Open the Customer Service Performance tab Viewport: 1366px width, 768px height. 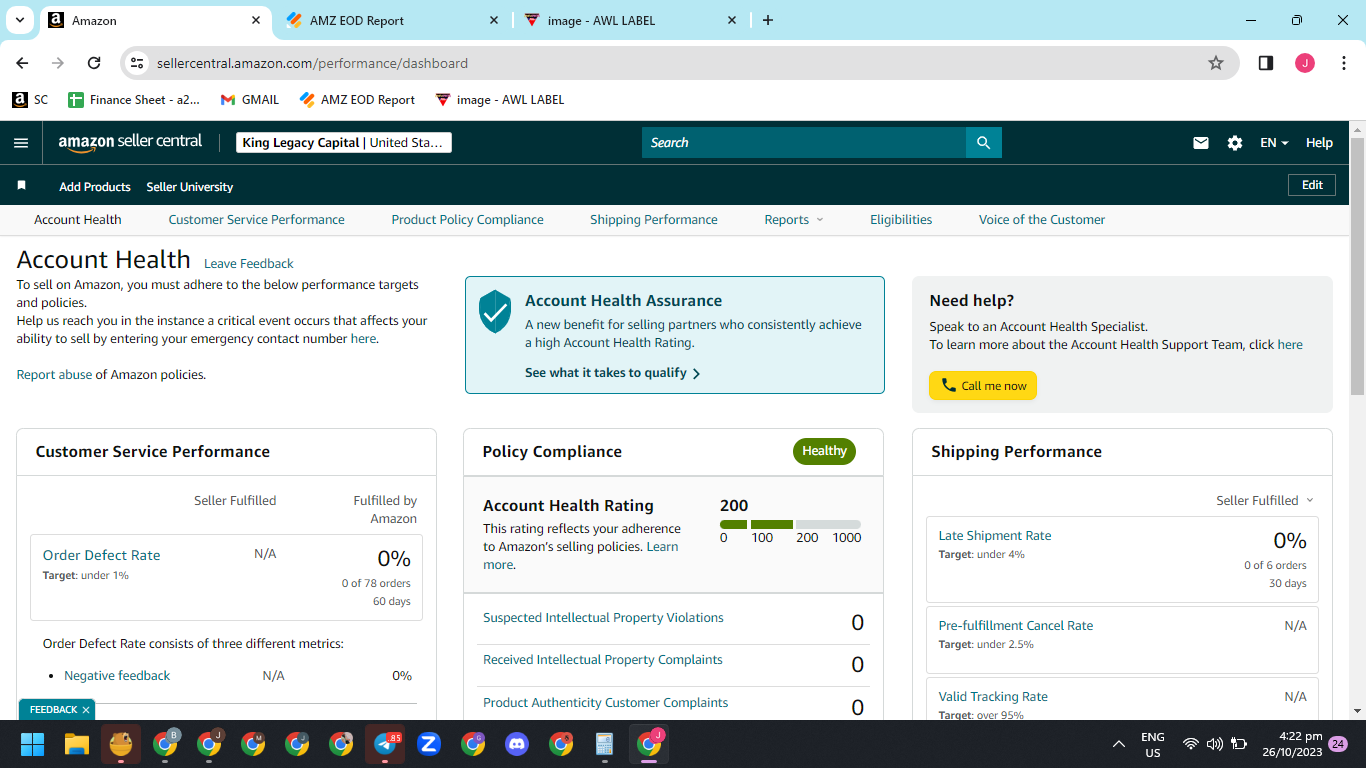coord(257,220)
